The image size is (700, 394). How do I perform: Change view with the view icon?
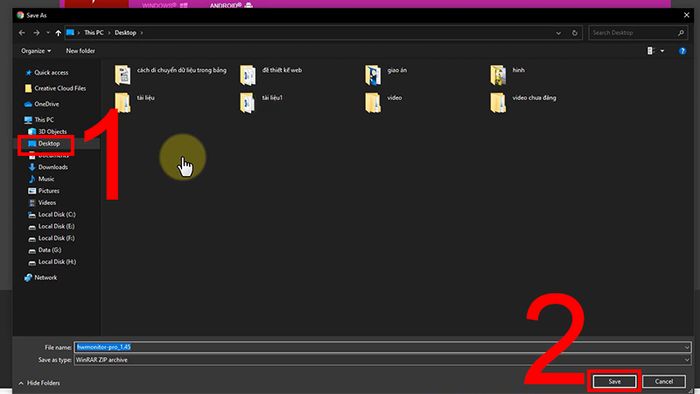pos(651,51)
